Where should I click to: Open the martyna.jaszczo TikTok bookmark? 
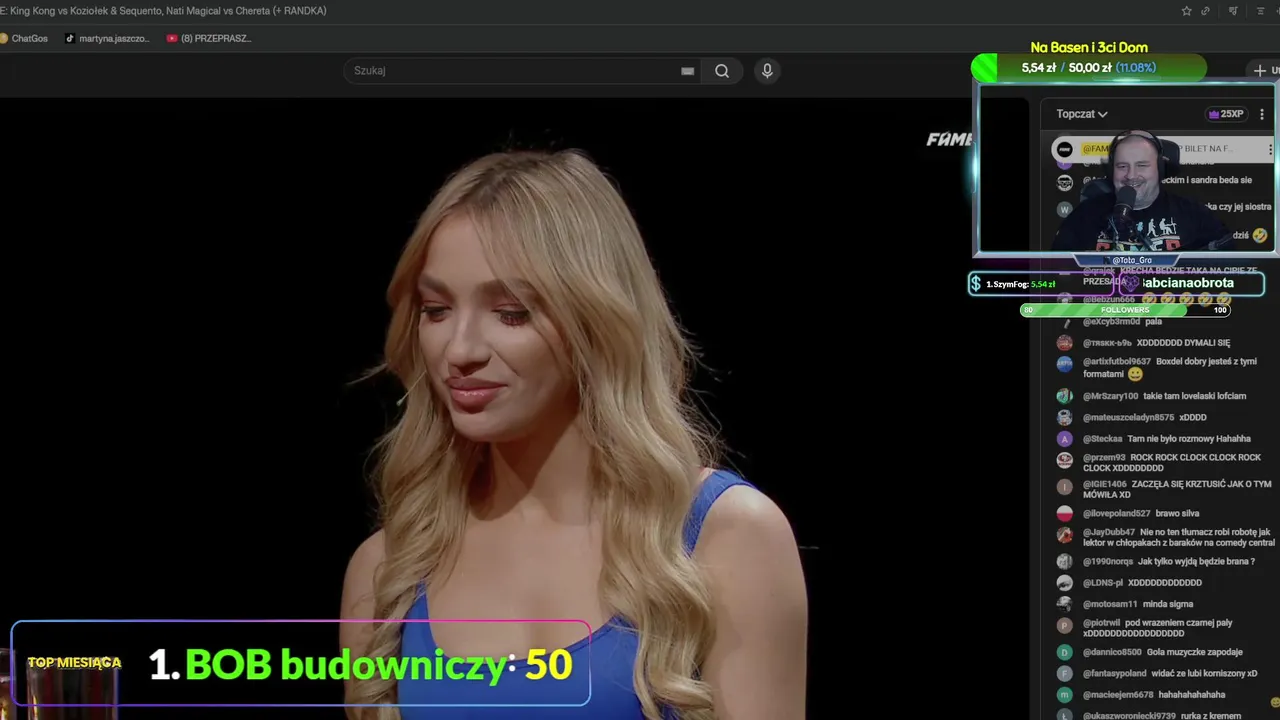click(x=107, y=38)
